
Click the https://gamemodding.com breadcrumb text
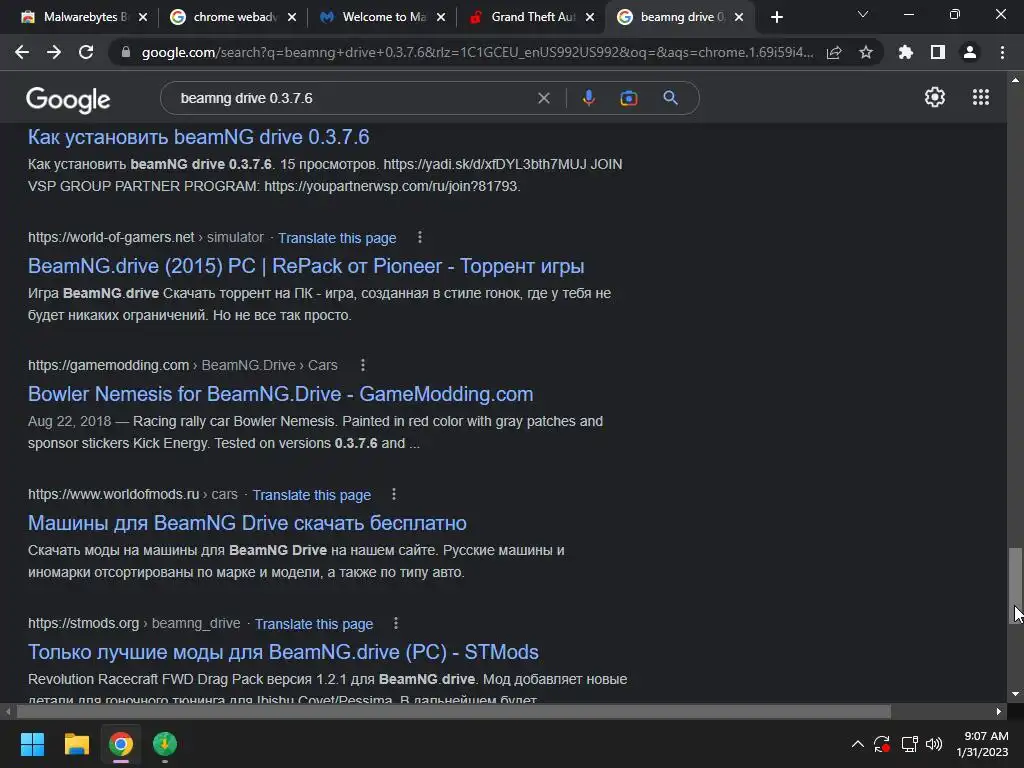[x=108, y=365]
